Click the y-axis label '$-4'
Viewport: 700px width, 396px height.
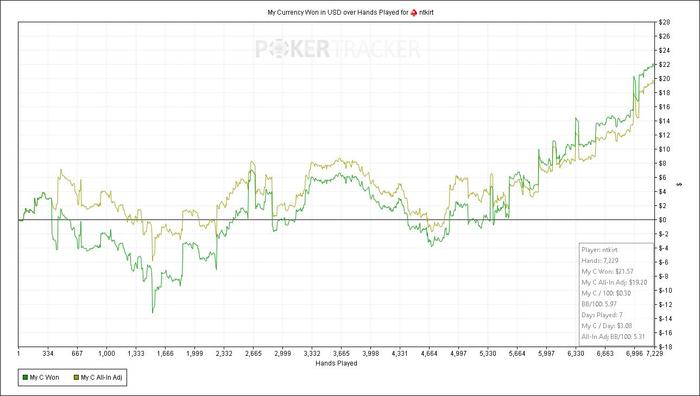[664, 248]
